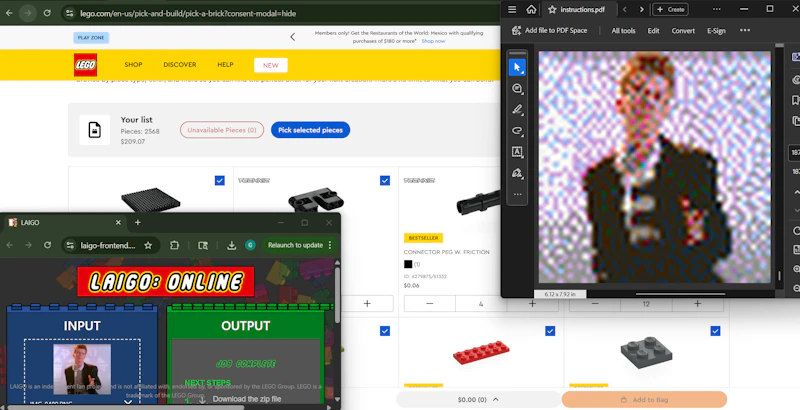This screenshot has width=800, height=410.
Task: Uncheck the black baseplate piece checkbox
Action: tap(219, 181)
